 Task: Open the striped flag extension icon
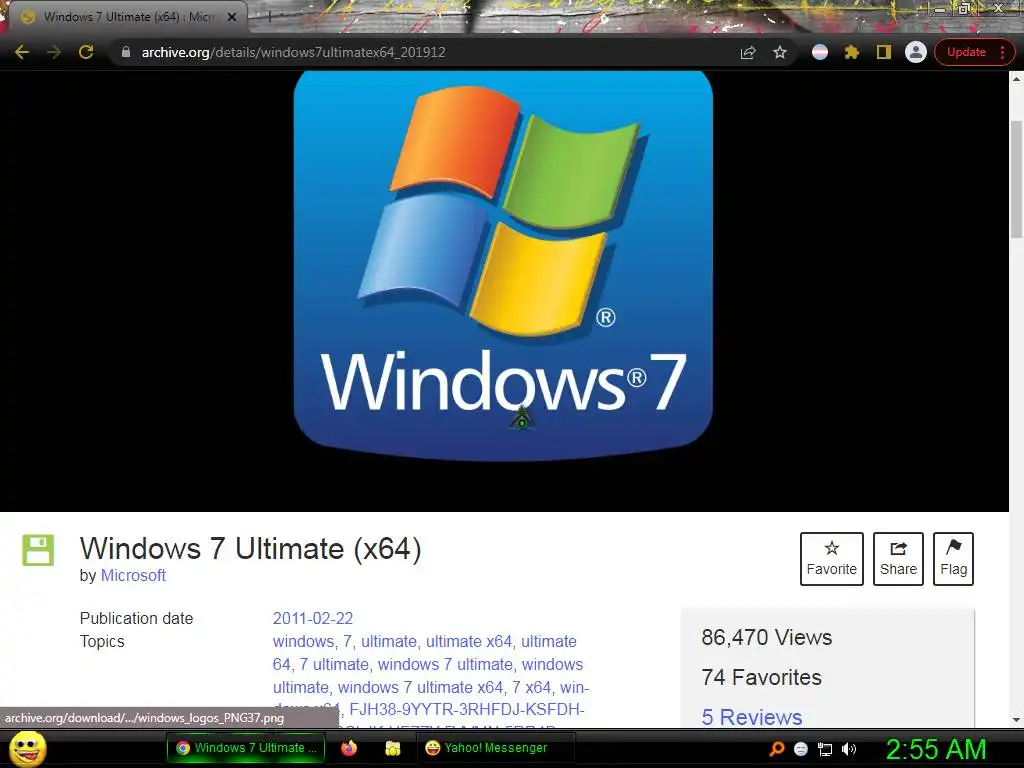tap(820, 52)
